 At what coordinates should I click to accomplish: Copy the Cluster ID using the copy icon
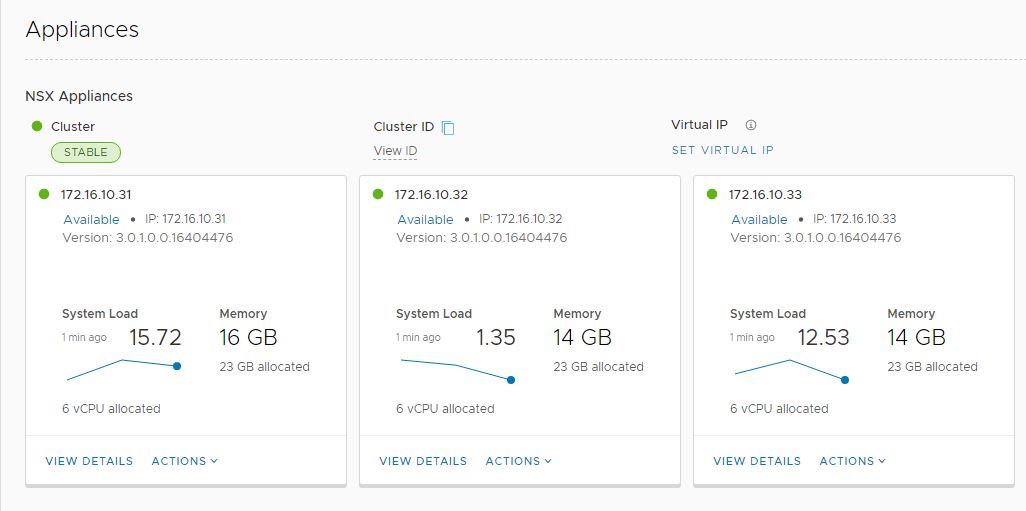pyautogui.click(x=448, y=128)
